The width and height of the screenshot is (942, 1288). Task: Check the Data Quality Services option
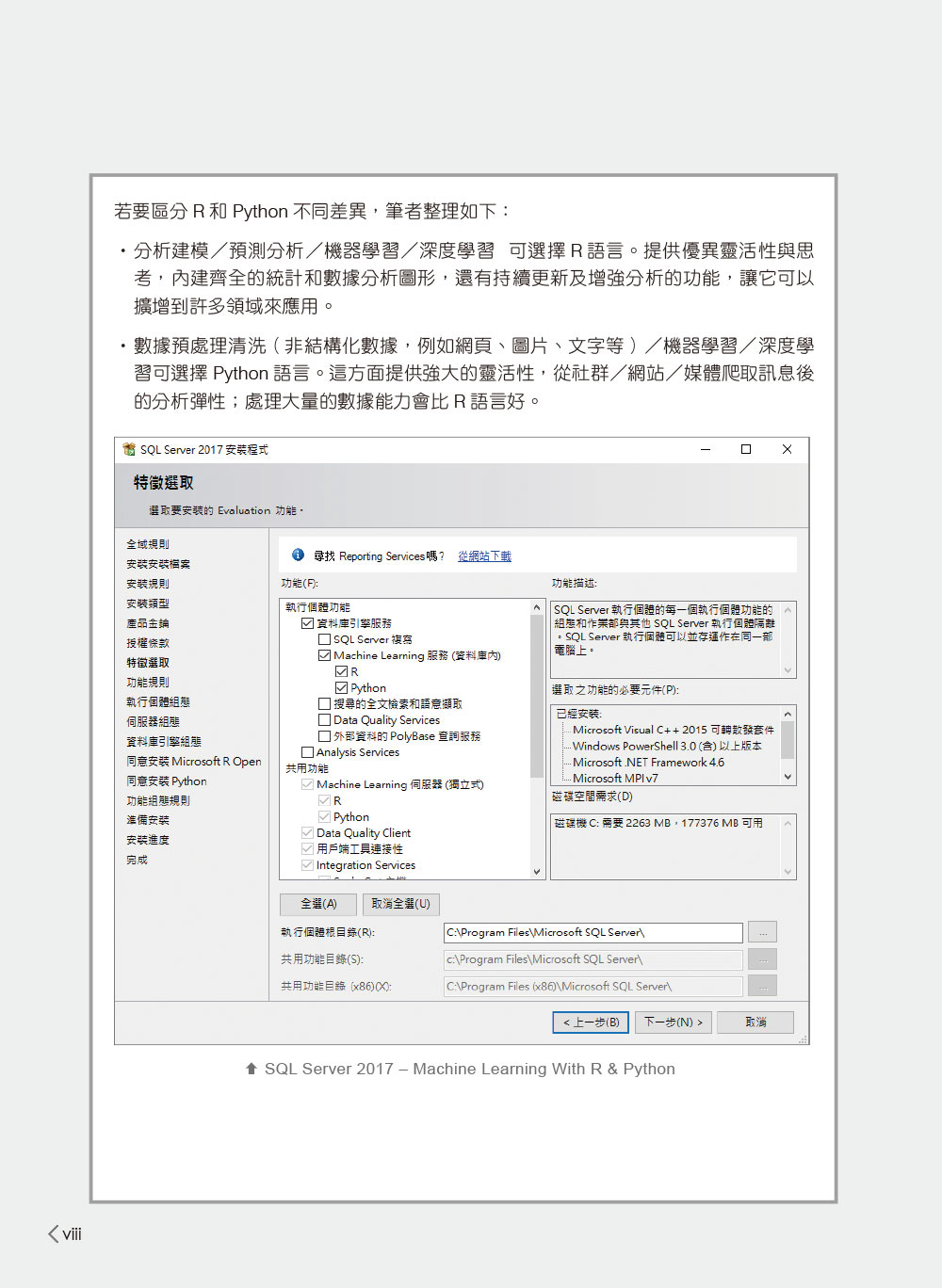coord(324,719)
